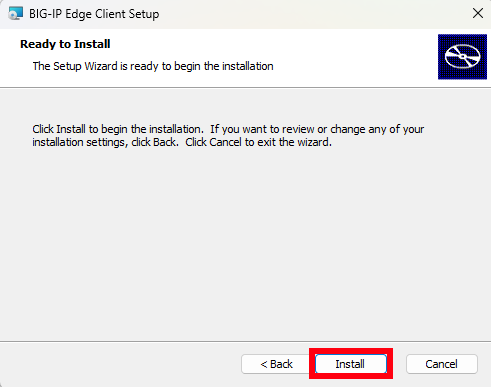
Task: Click the Install button to begin installation
Action: coord(351,364)
